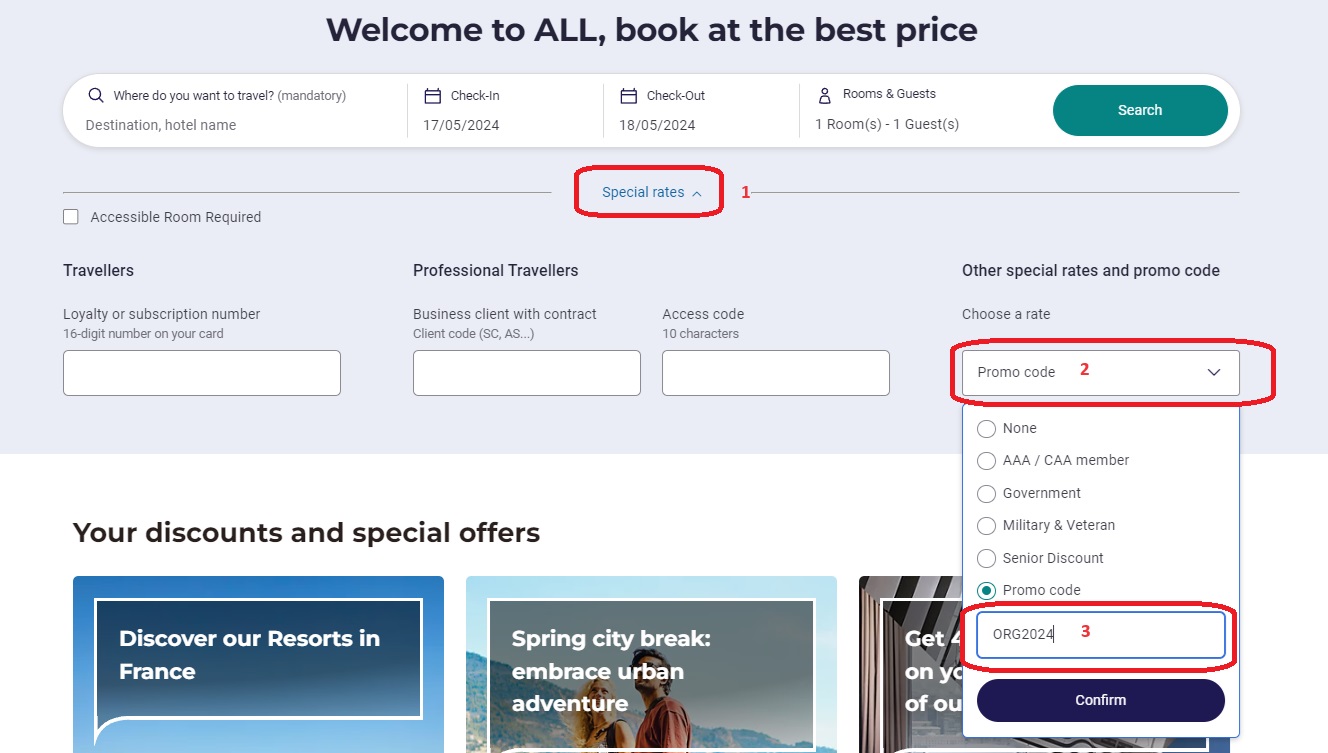This screenshot has width=1328, height=753.
Task: Tick the Accessible Room Required checkbox
Action: [71, 217]
